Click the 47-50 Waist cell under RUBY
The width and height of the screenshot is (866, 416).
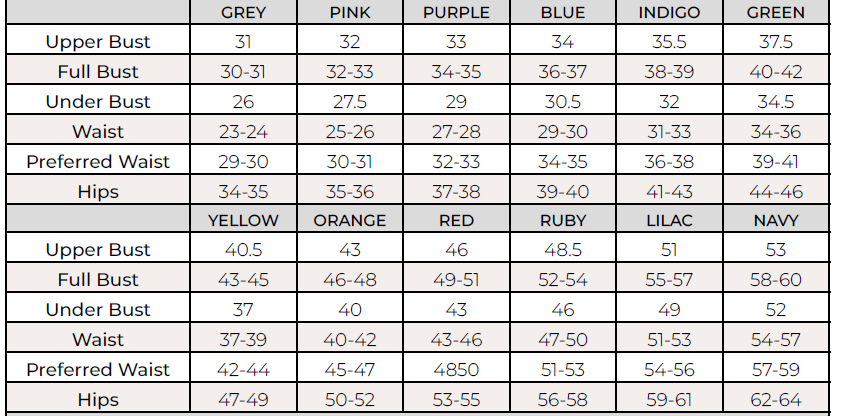[563, 340]
